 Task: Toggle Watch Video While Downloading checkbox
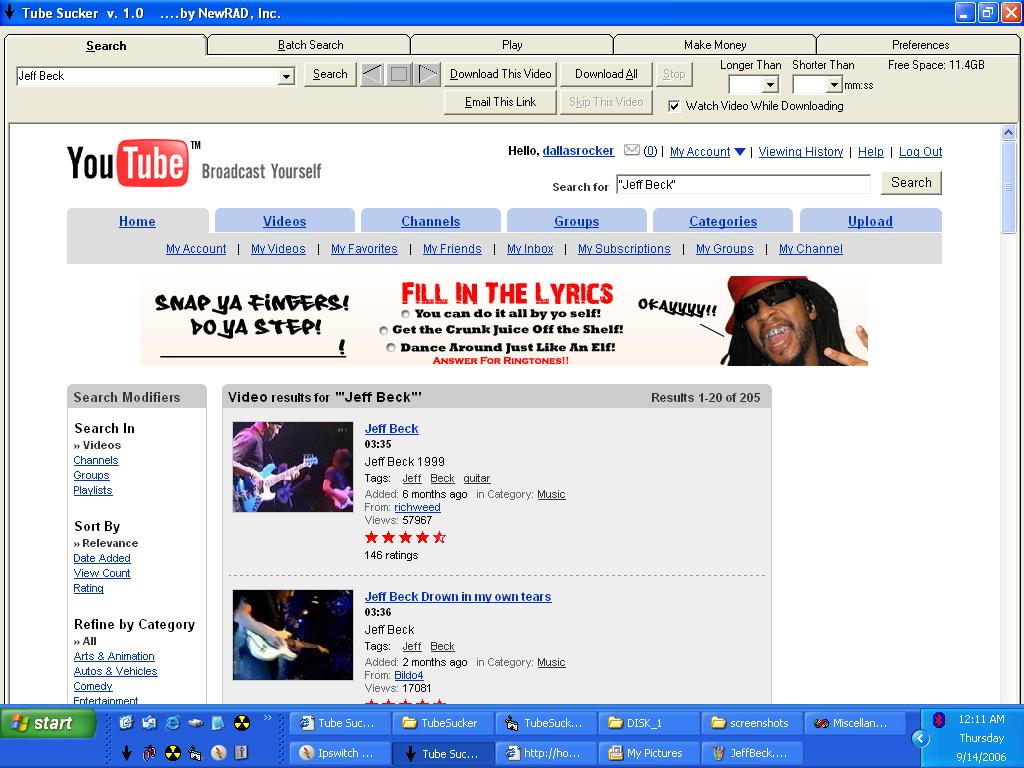point(674,106)
